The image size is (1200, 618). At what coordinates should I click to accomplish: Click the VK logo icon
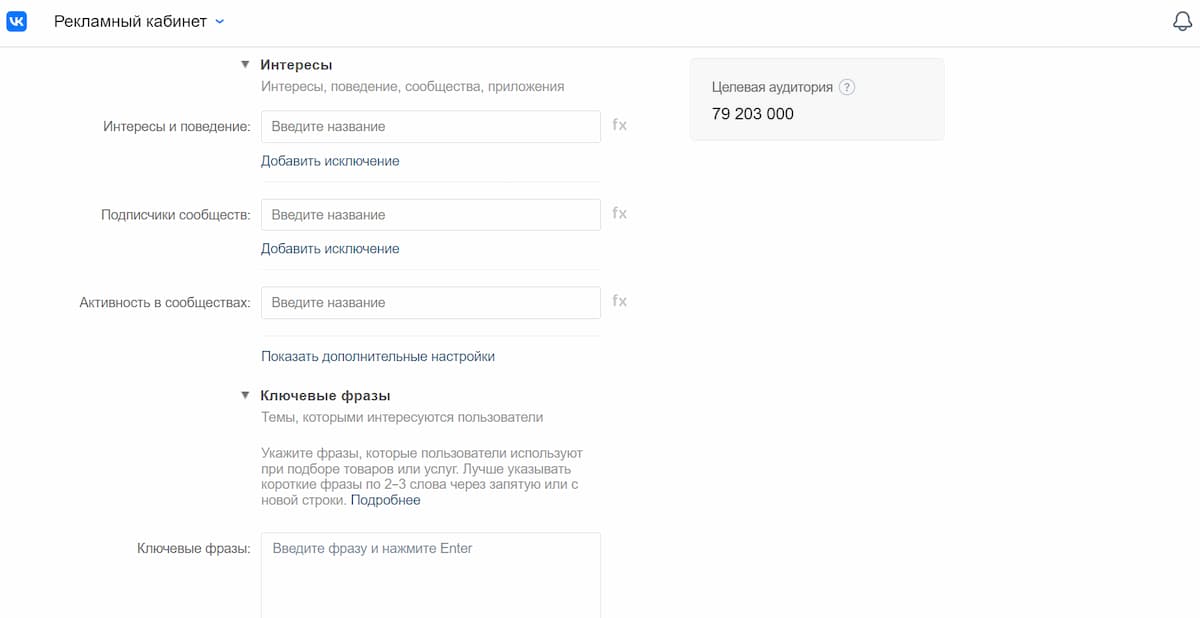[x=17, y=21]
